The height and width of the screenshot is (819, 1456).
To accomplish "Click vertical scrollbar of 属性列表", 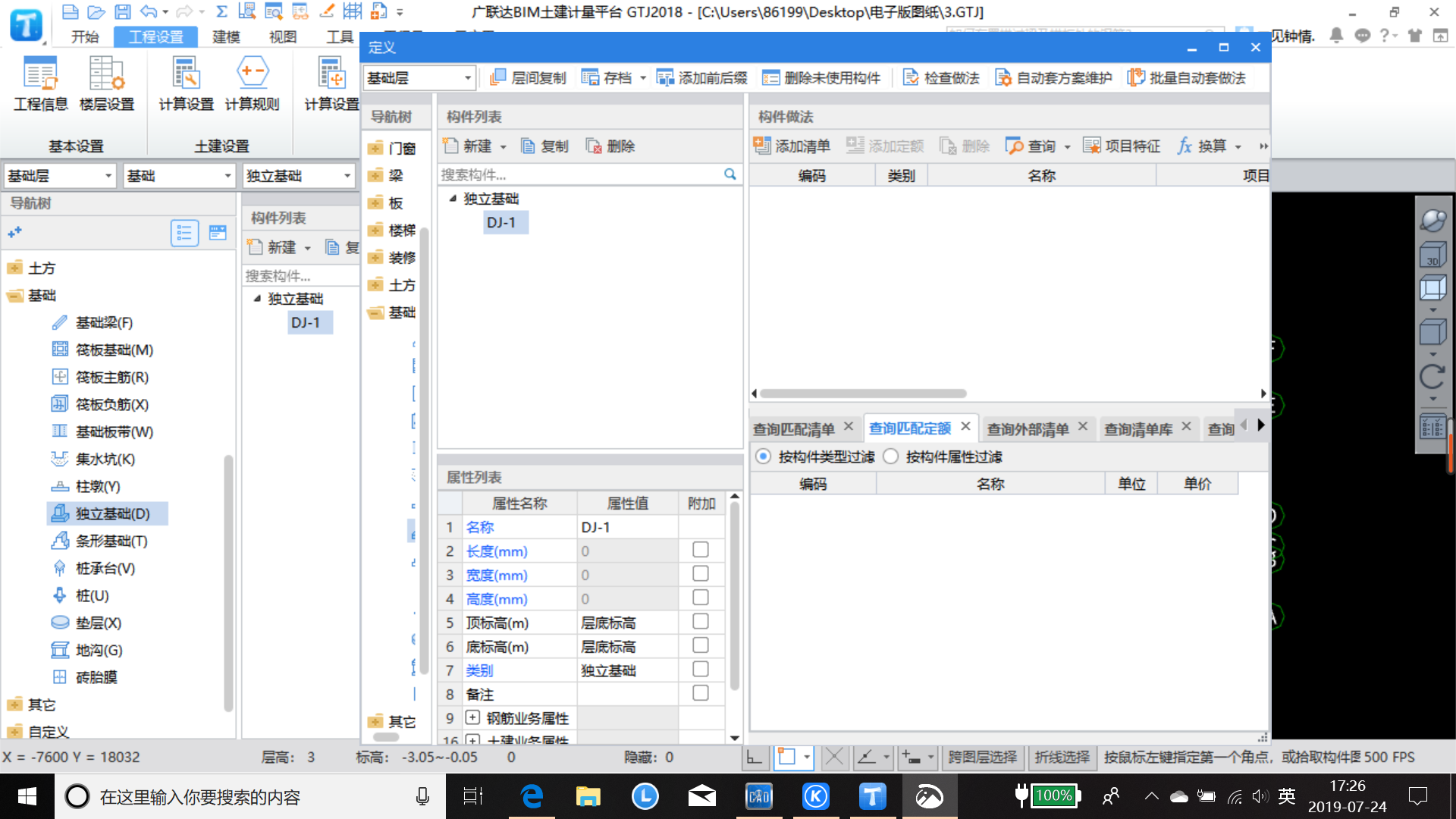I will 734,595.
